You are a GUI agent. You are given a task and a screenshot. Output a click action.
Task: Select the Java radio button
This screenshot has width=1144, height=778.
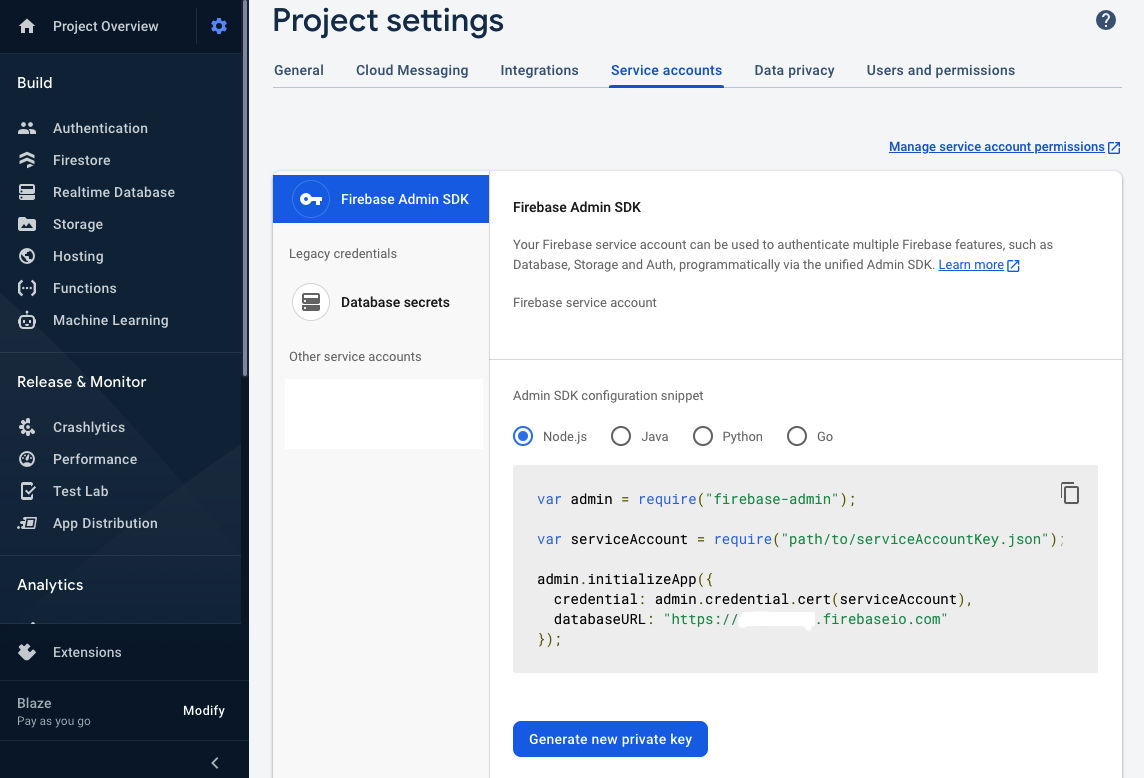(x=621, y=436)
